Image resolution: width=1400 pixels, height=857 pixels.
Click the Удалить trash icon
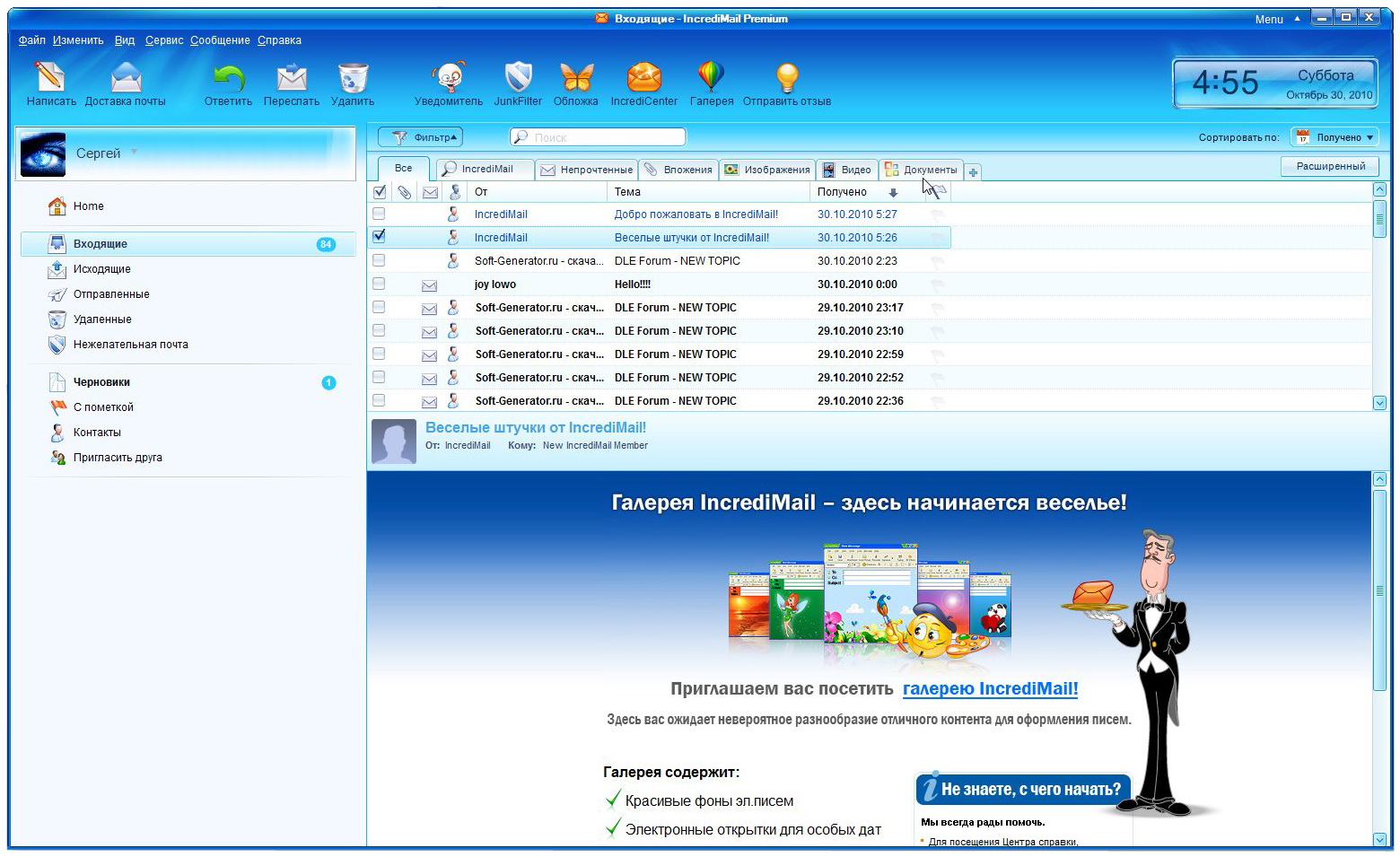point(353,77)
